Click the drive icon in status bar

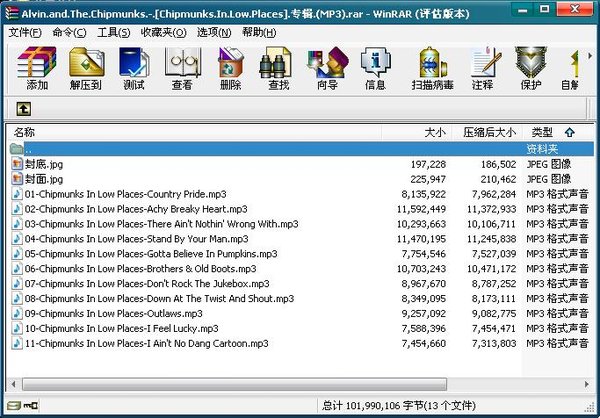[x=13, y=405]
